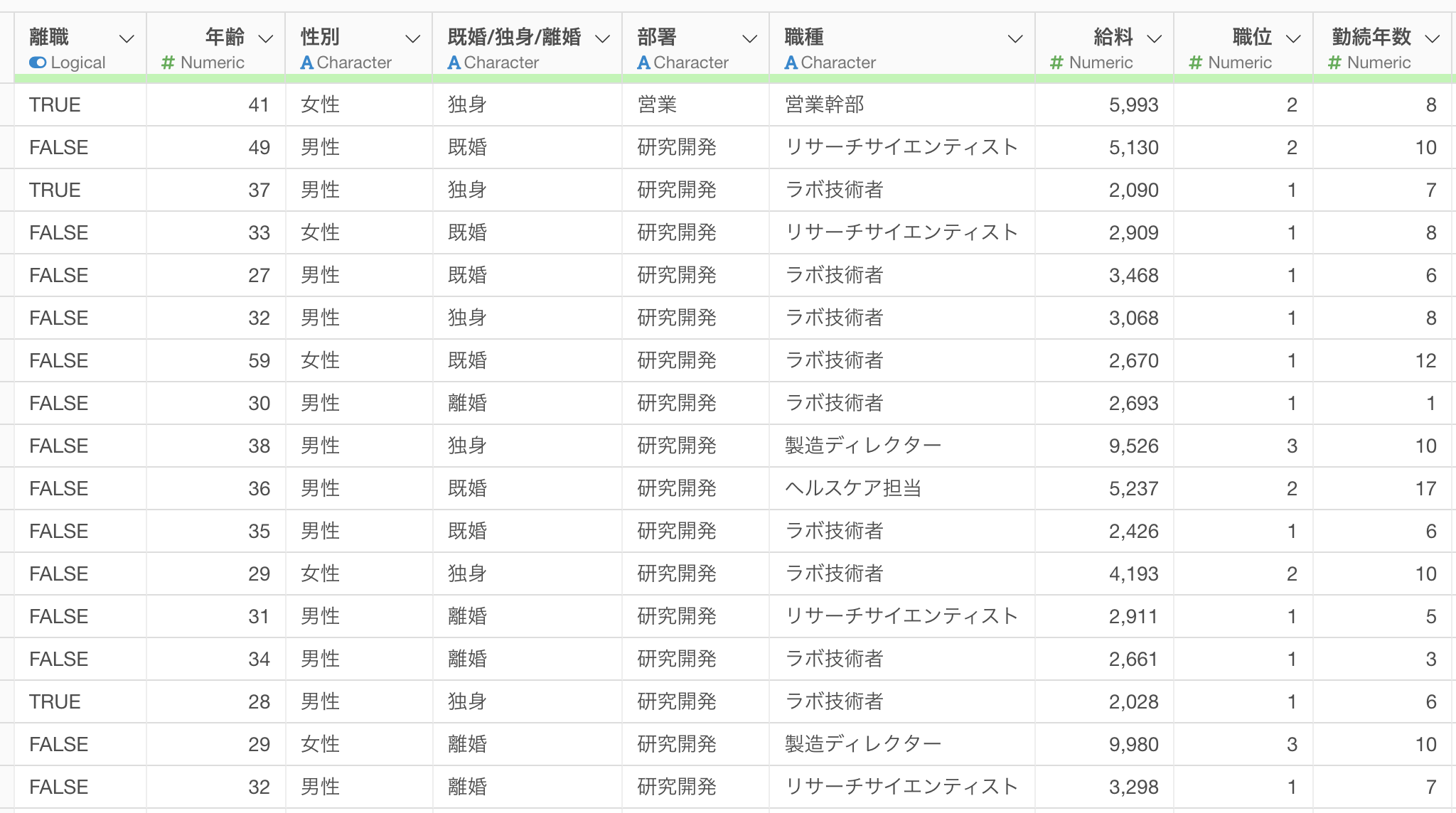The width and height of the screenshot is (1456, 813).
Task: Click the Character icon under 部署
Action: tap(643, 63)
